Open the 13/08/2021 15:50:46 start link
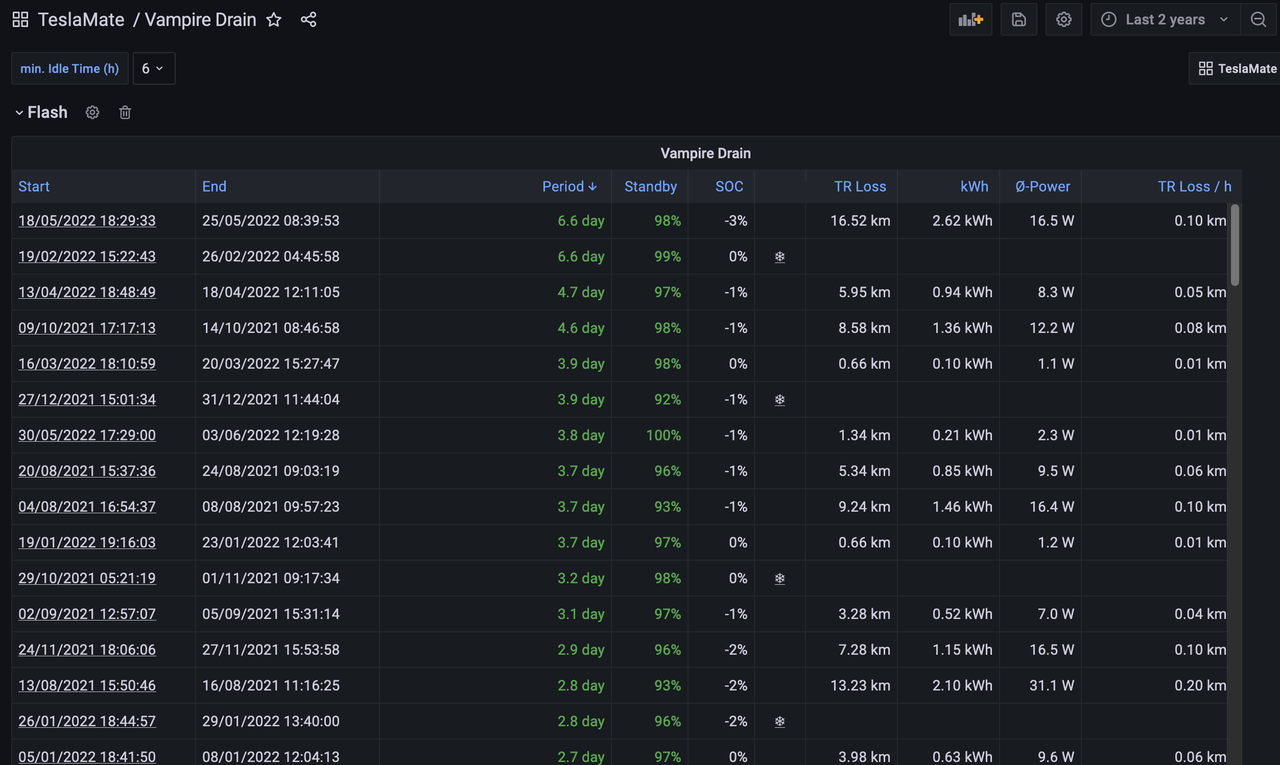The height and width of the screenshot is (765, 1280). click(87, 686)
